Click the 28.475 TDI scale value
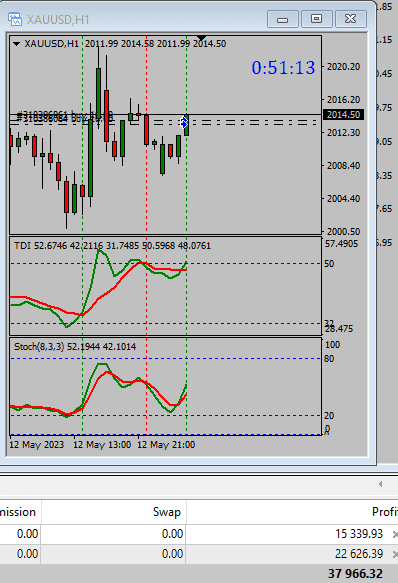The width and height of the screenshot is (398, 583). click(x=339, y=329)
